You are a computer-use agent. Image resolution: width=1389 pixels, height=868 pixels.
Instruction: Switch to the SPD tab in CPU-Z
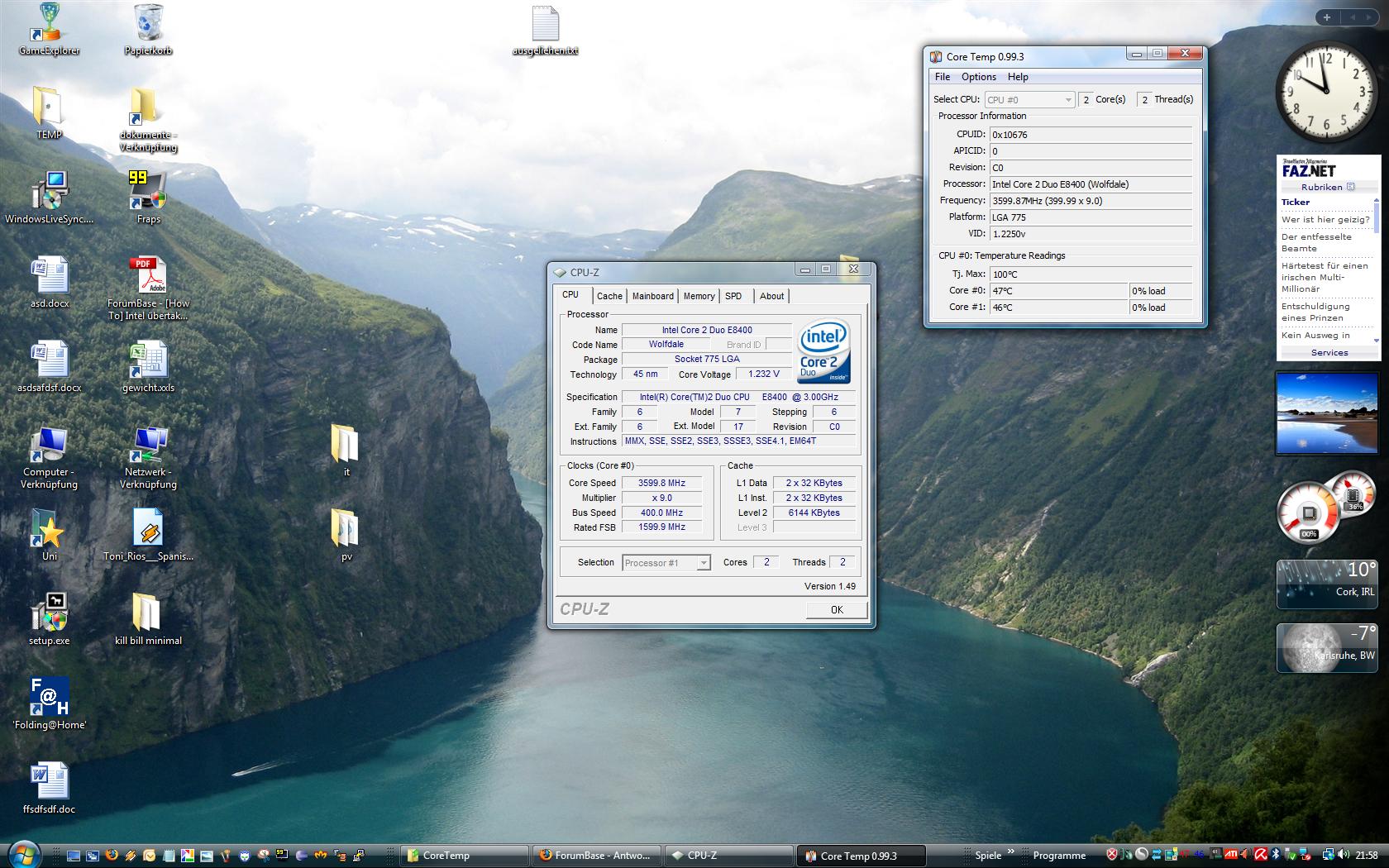point(733,296)
